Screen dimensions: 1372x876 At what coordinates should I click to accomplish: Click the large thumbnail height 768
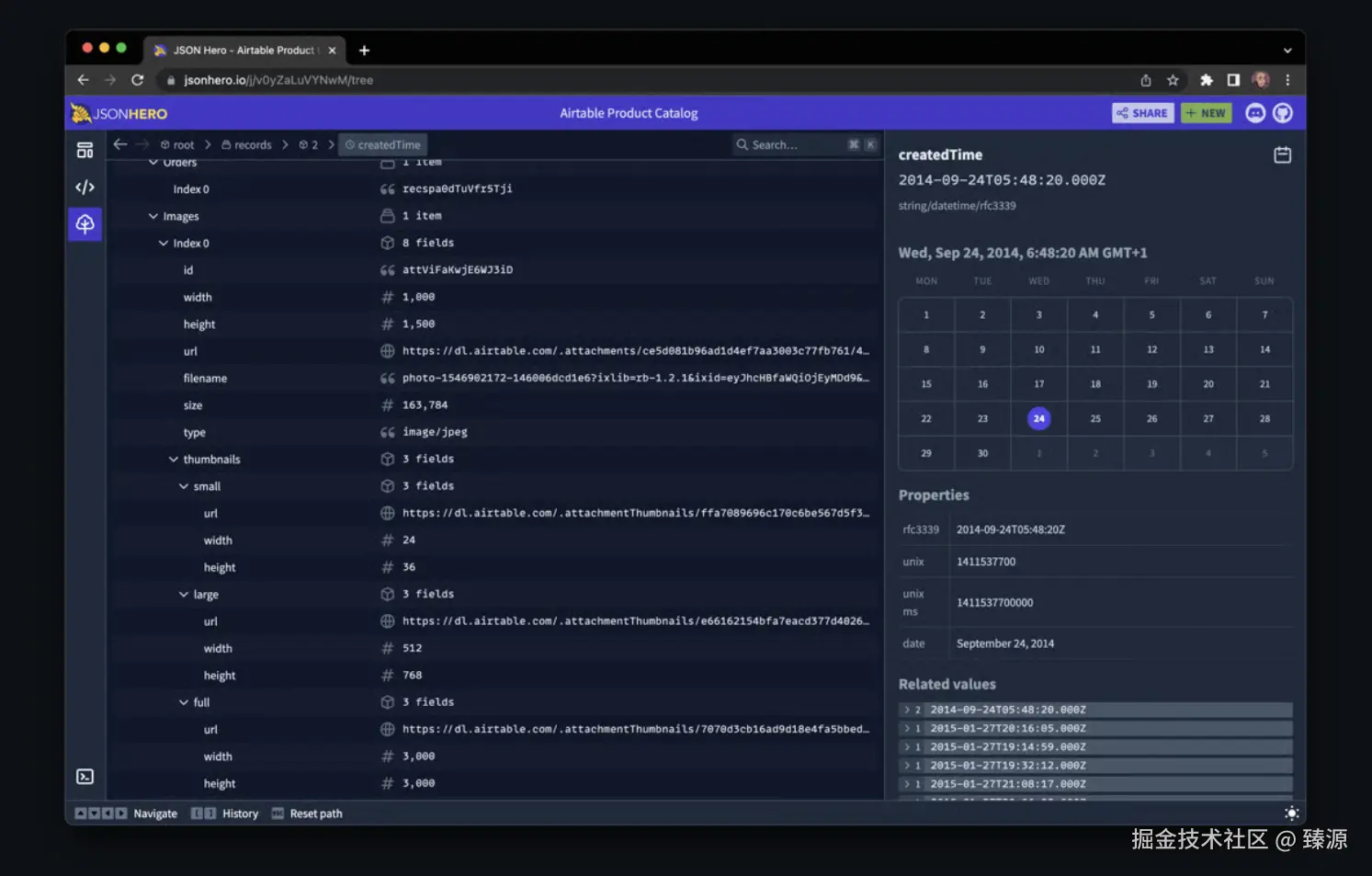(412, 675)
